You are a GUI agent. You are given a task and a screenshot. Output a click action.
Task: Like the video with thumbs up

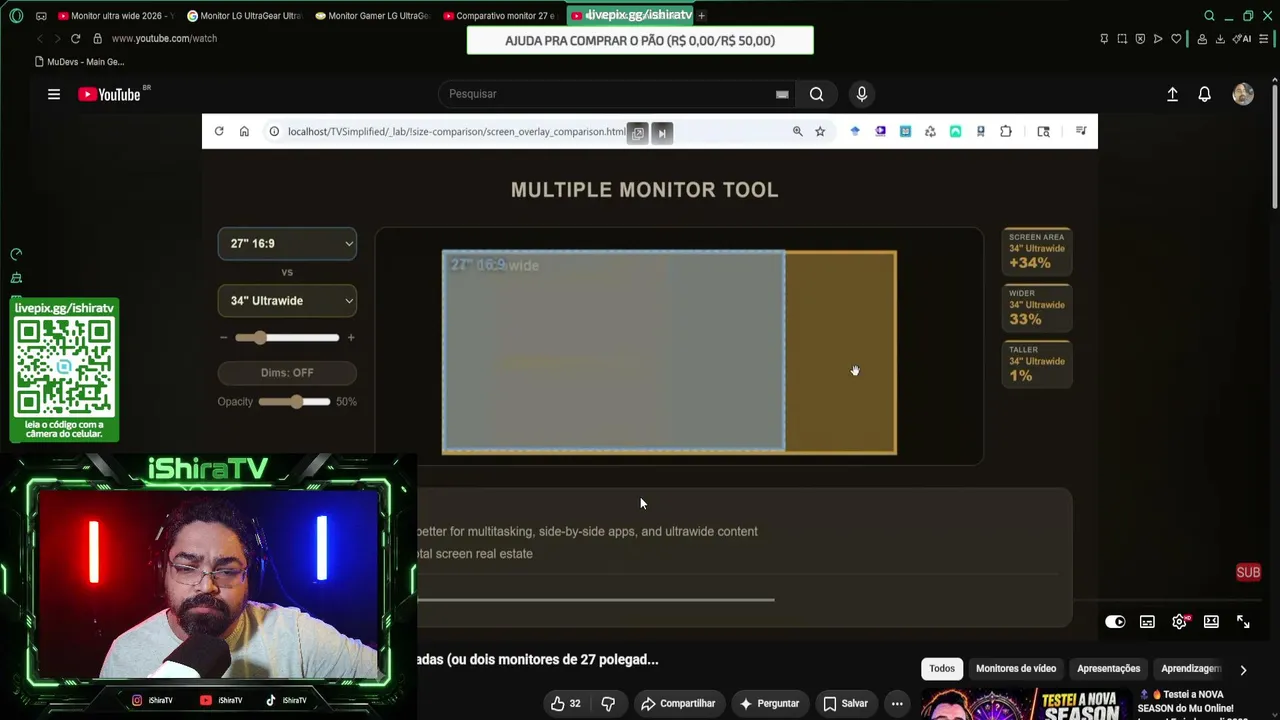[566, 704]
